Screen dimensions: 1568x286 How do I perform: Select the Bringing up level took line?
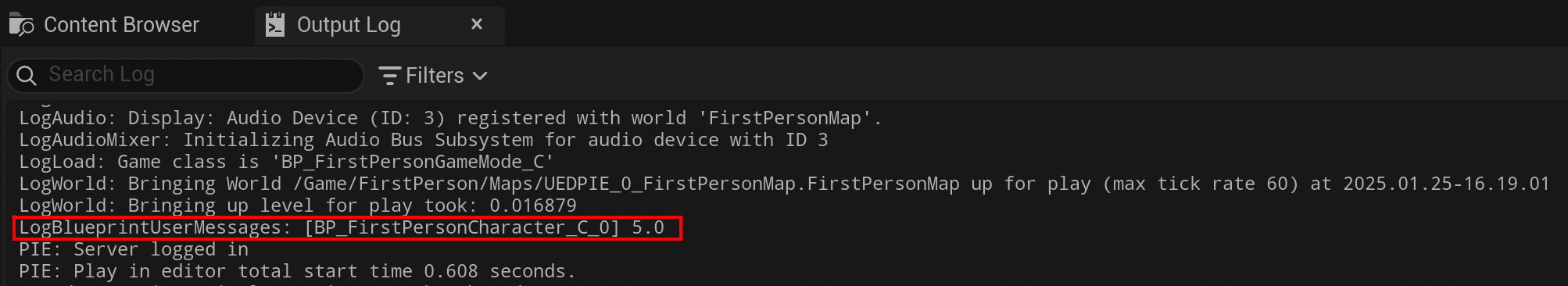tap(298, 206)
